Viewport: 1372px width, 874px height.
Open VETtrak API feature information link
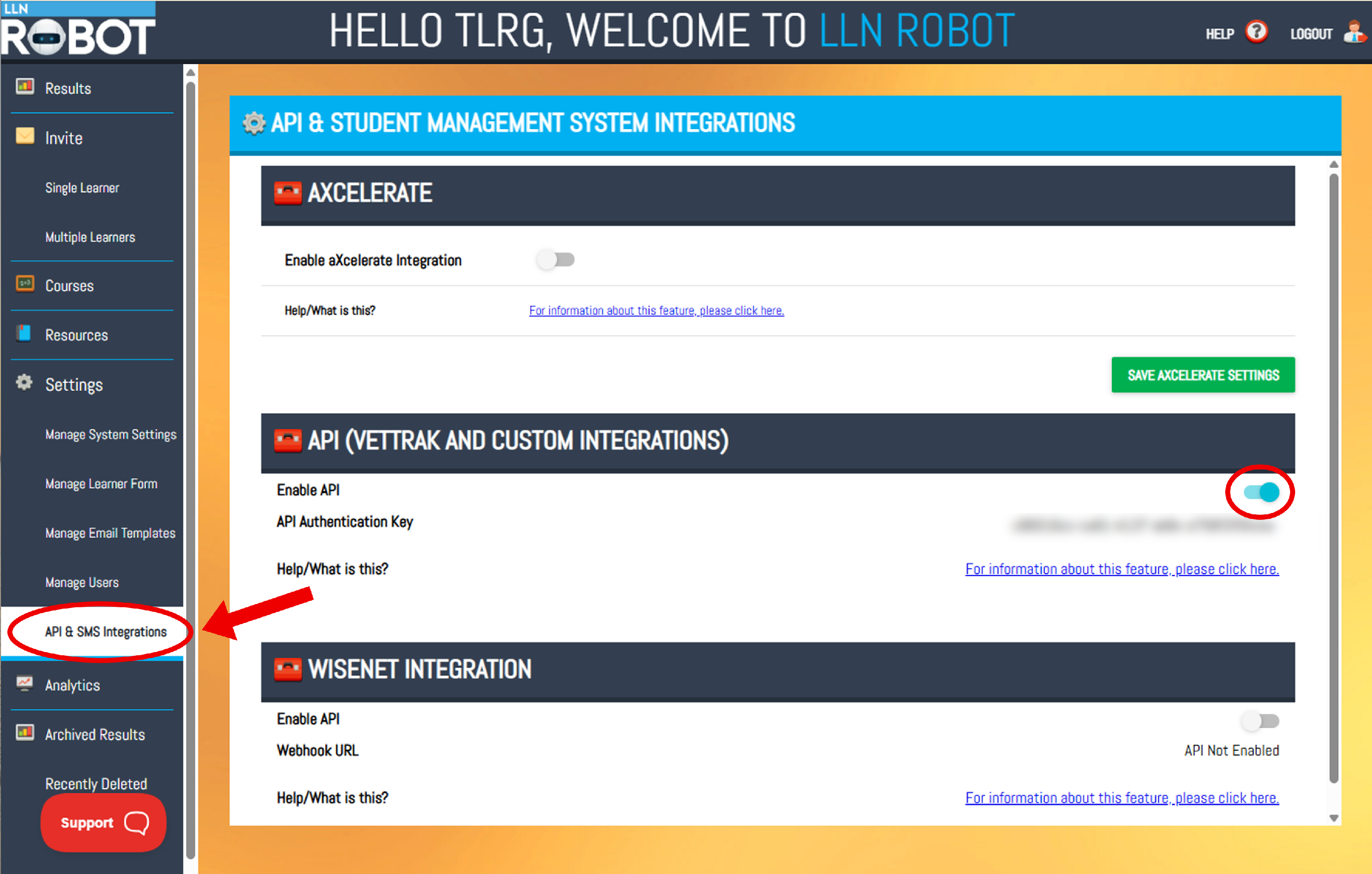[1122, 569]
